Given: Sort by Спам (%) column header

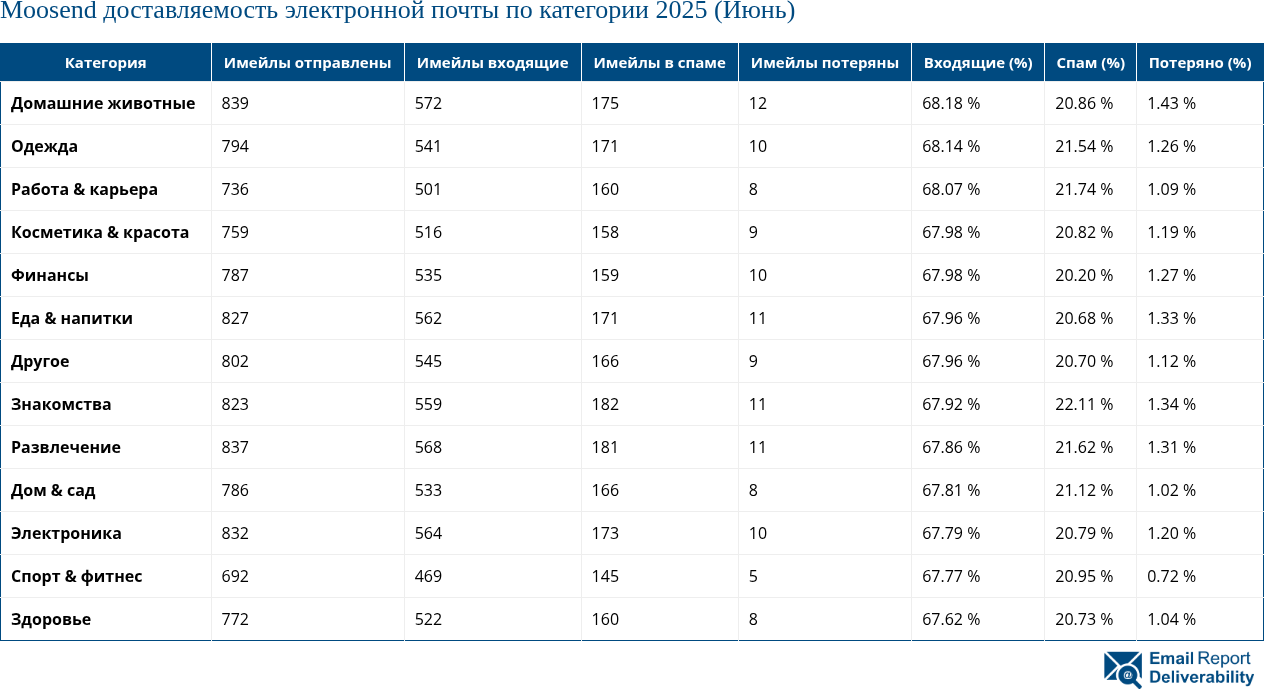Looking at the screenshot, I should click(x=1091, y=62).
